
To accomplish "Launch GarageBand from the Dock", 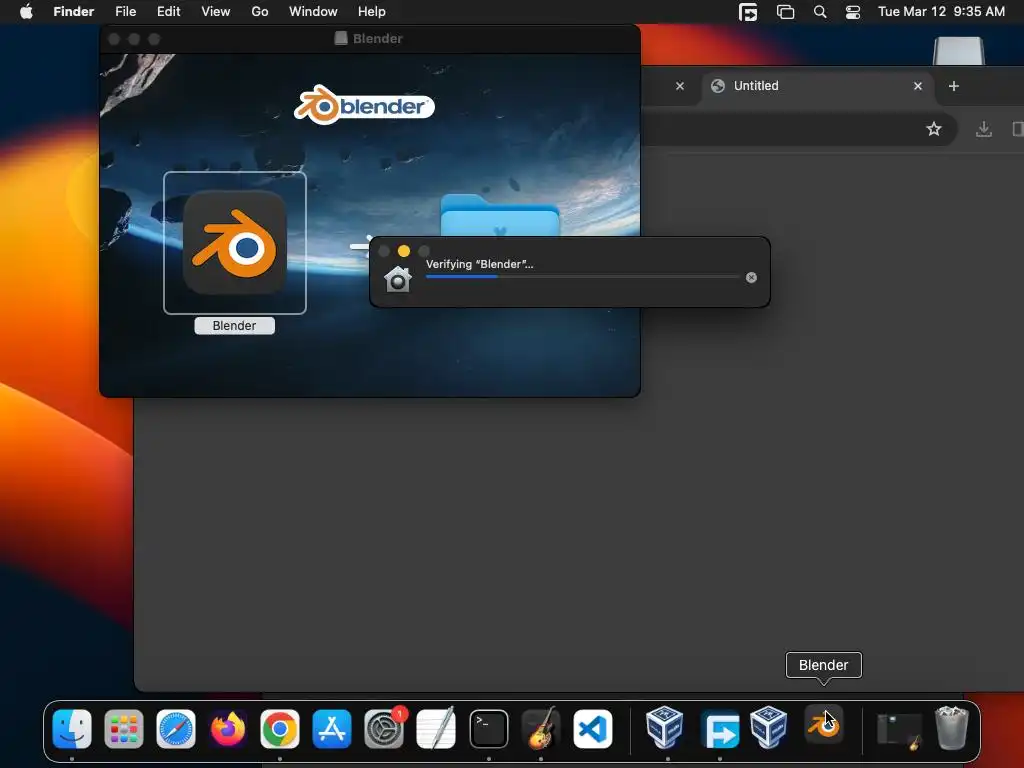I will coord(541,729).
